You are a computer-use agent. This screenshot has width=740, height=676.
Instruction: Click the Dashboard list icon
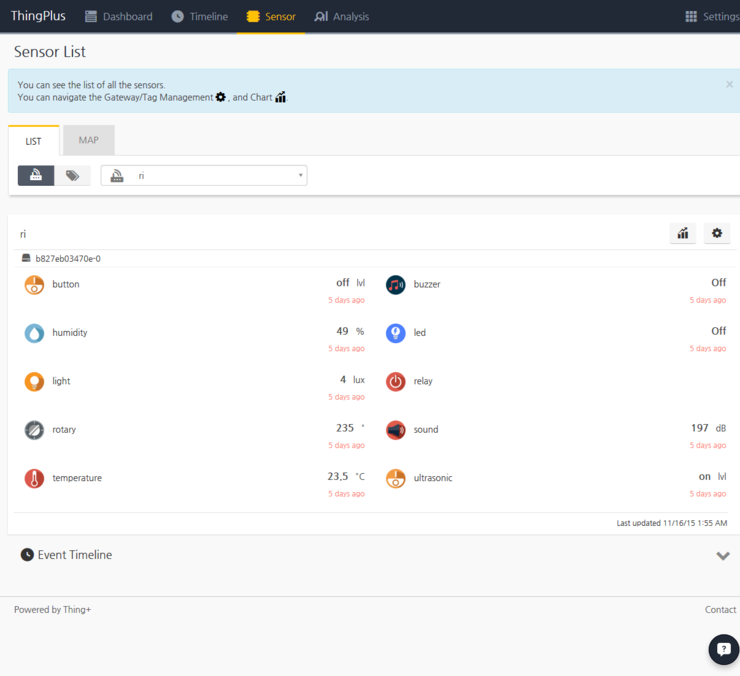(x=91, y=17)
